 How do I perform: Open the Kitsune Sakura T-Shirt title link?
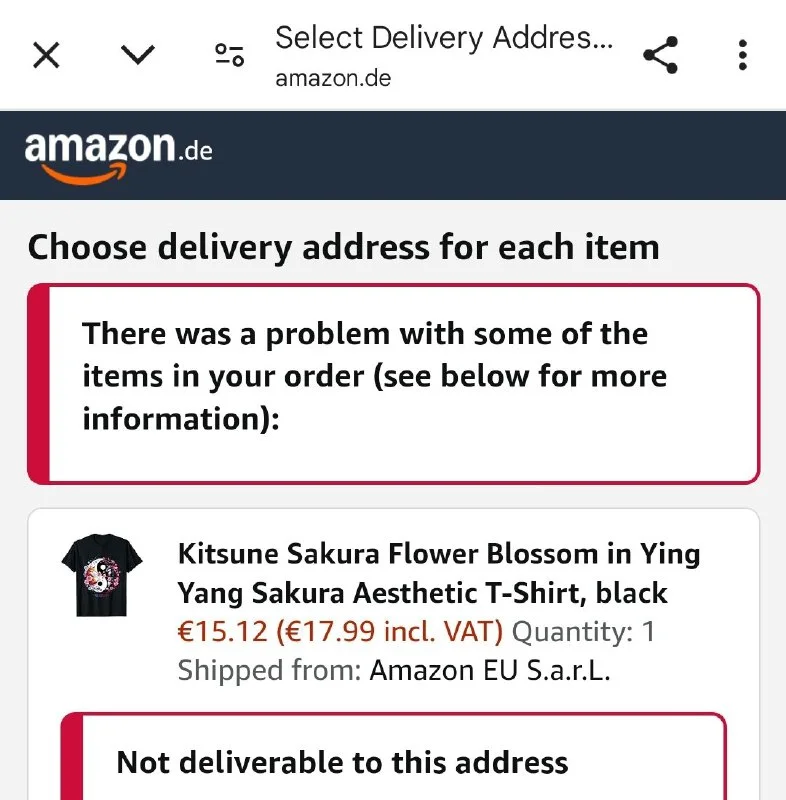tap(438, 573)
